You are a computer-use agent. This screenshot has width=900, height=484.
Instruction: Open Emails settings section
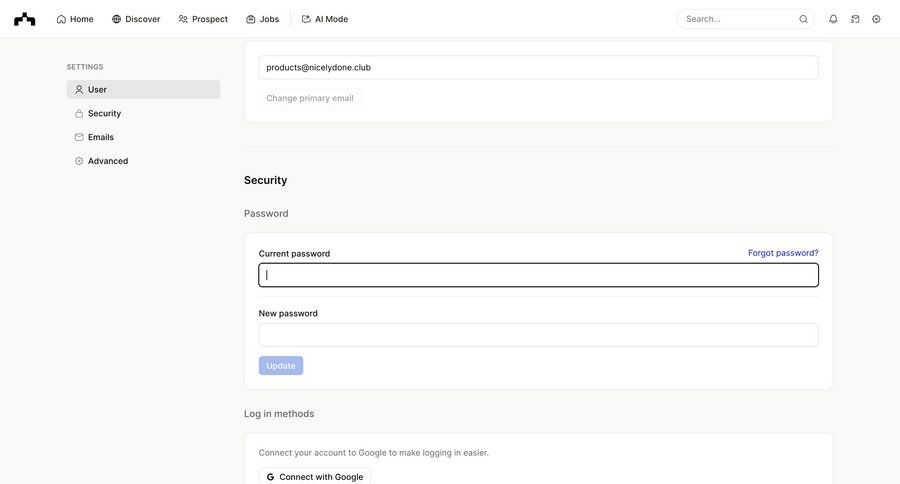pyautogui.click(x=143, y=137)
